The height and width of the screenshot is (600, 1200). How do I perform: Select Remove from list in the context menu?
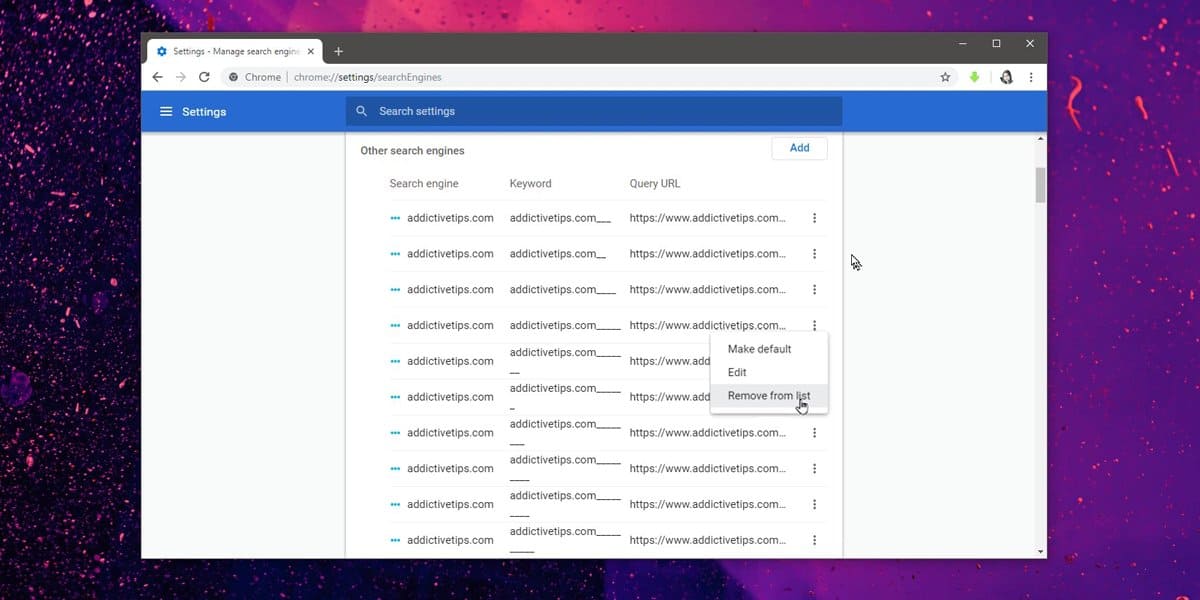click(x=768, y=395)
